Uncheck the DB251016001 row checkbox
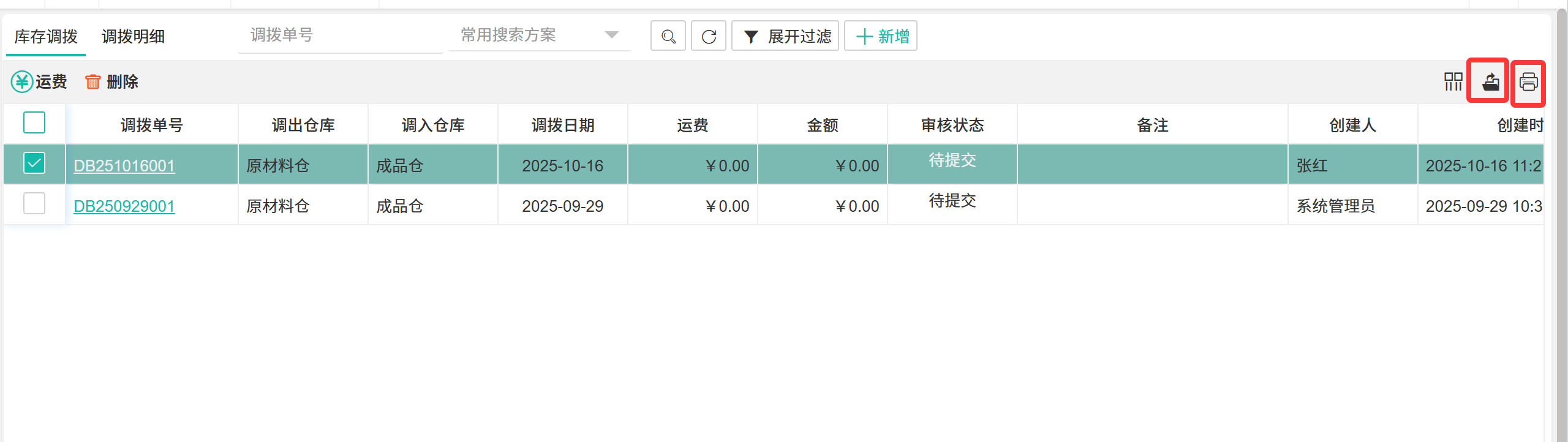The image size is (1568, 442). (x=34, y=163)
